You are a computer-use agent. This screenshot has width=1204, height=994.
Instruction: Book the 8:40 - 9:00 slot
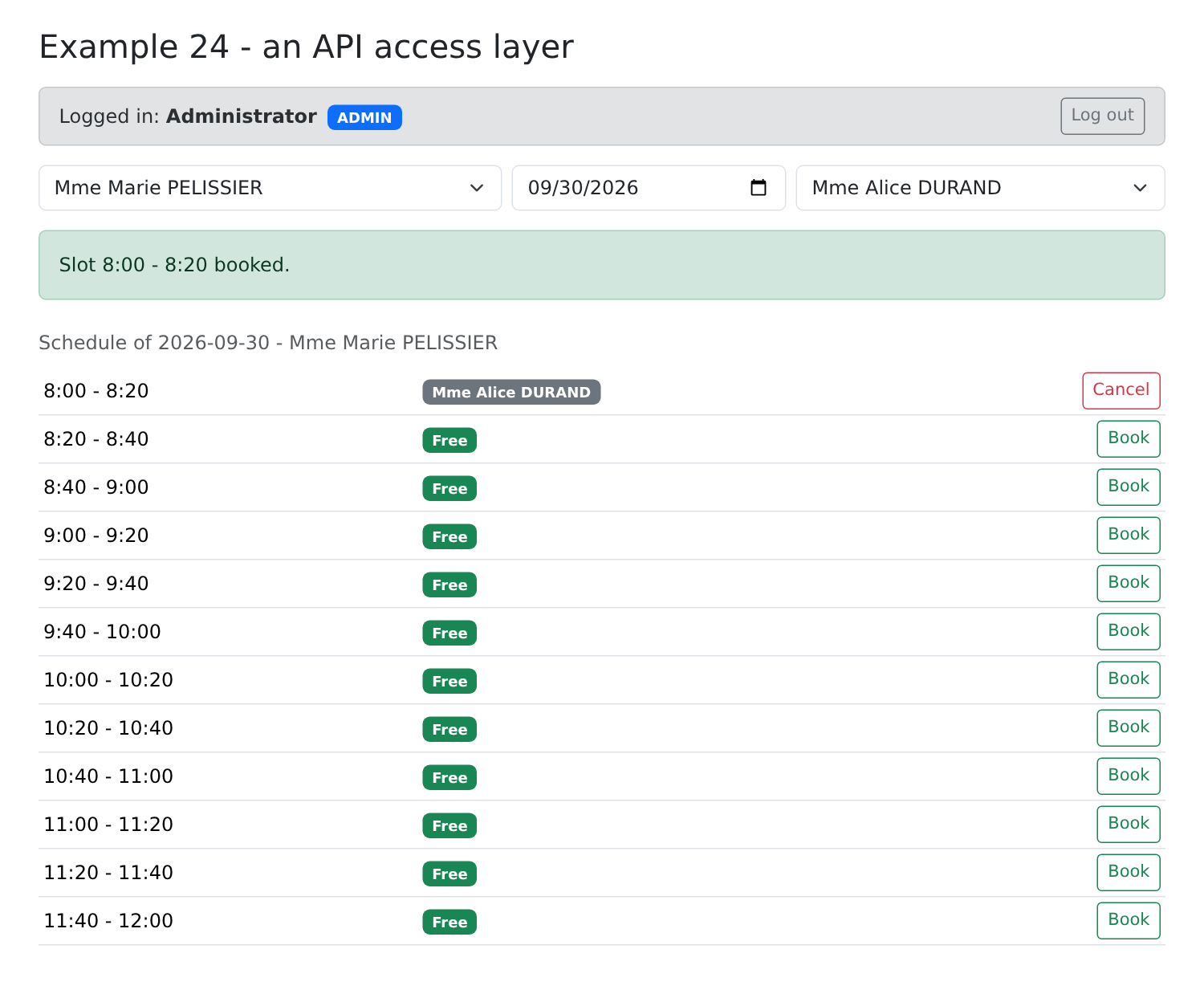click(x=1129, y=487)
